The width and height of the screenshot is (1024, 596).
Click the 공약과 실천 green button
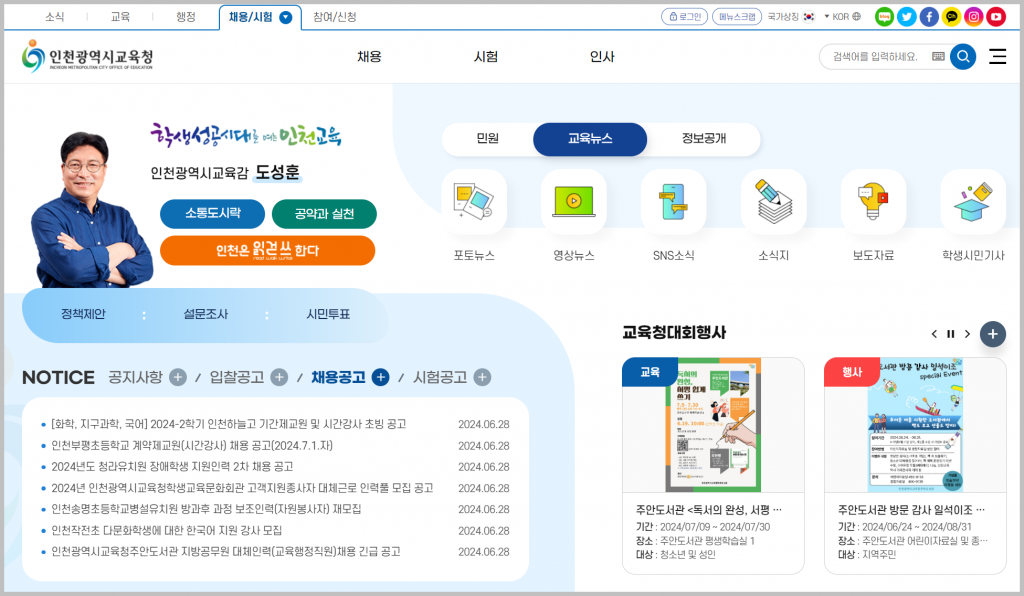(x=324, y=213)
